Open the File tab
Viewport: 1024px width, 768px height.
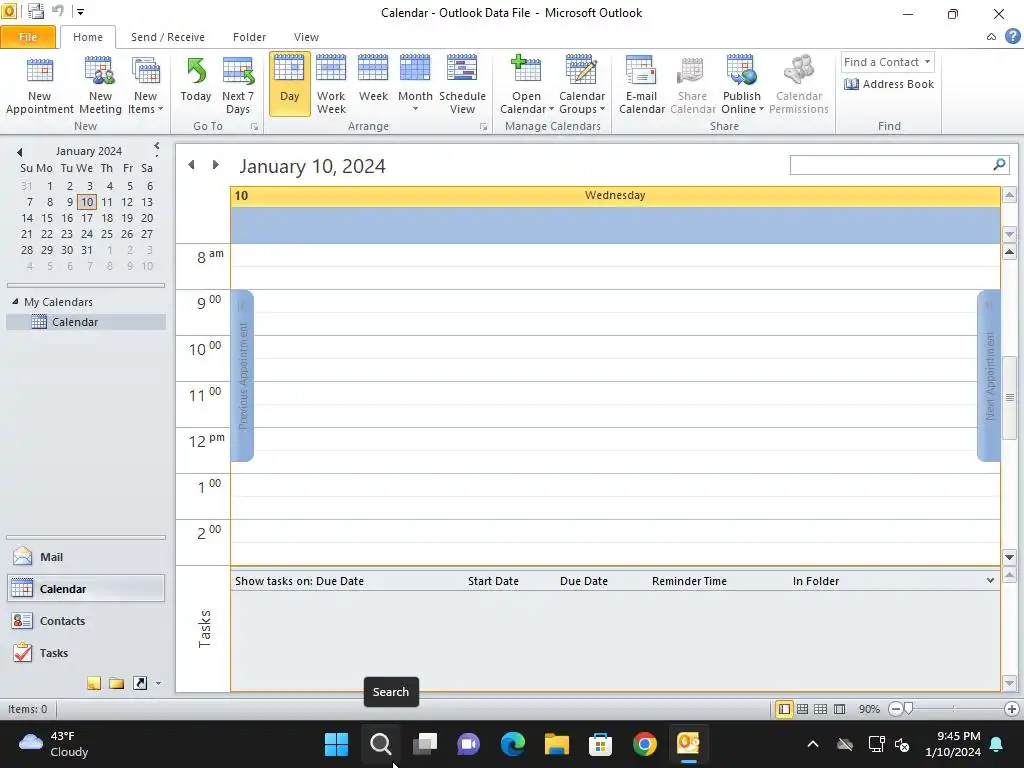tap(27, 37)
